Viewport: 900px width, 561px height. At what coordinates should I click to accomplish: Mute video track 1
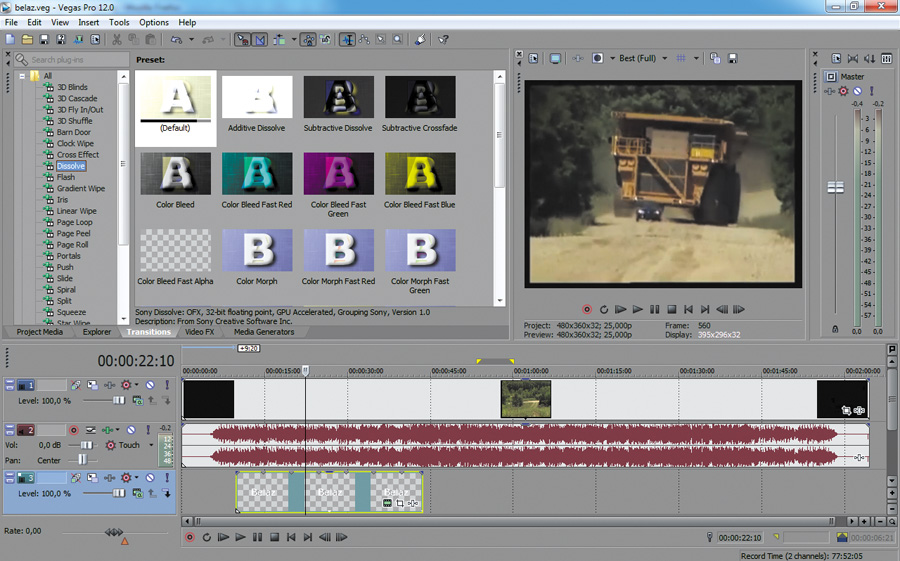[150, 385]
